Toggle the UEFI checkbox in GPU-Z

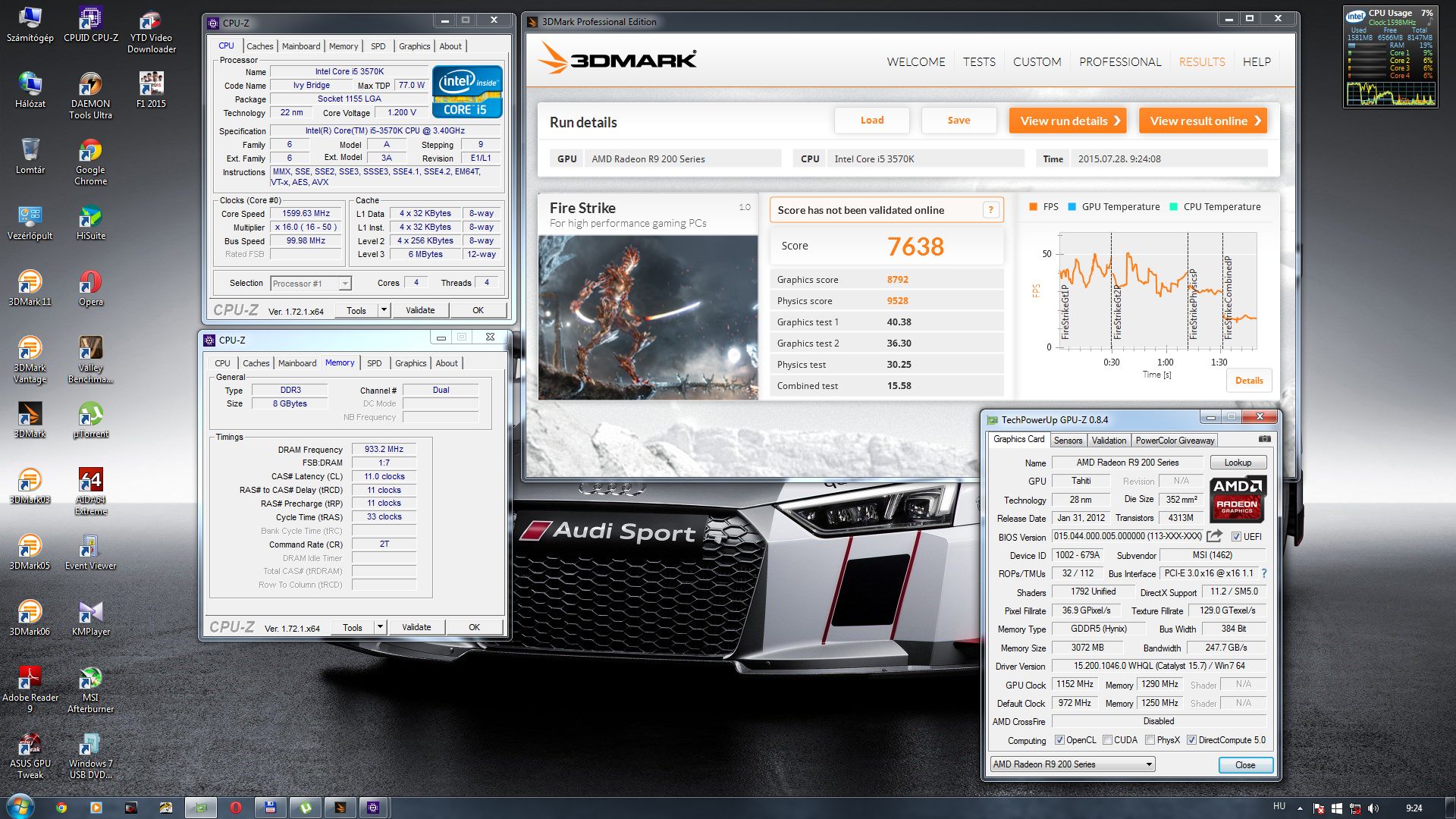pos(1236,537)
